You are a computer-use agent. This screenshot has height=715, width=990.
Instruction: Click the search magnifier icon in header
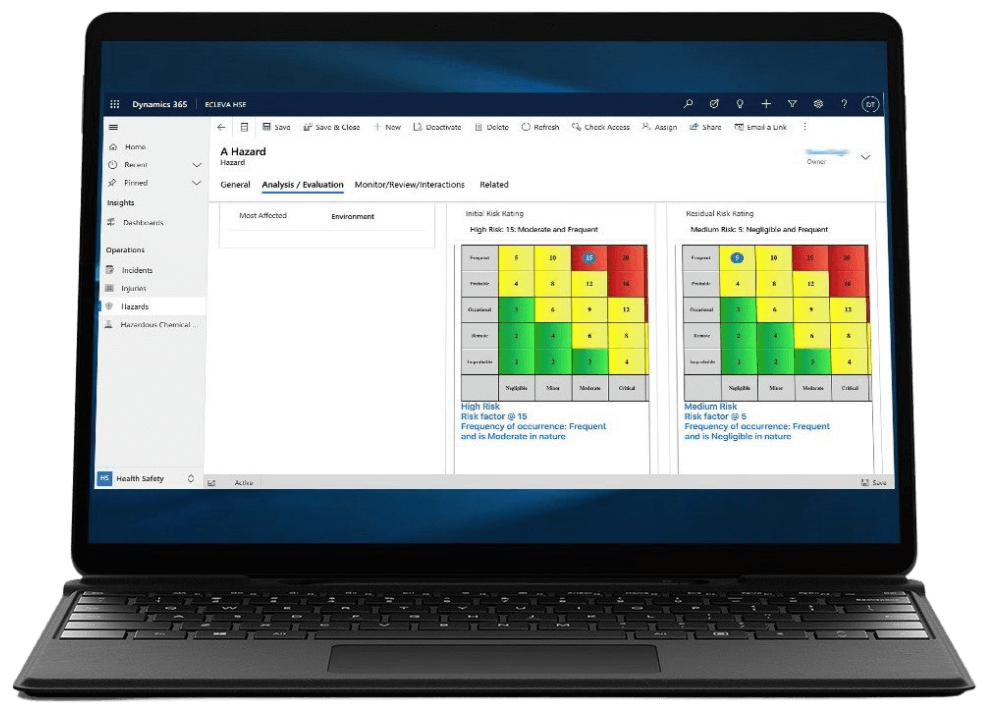688,104
